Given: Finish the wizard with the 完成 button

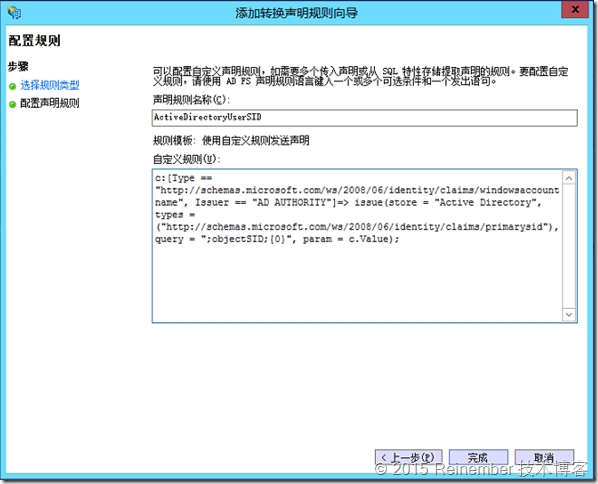Looking at the screenshot, I should [478, 457].
